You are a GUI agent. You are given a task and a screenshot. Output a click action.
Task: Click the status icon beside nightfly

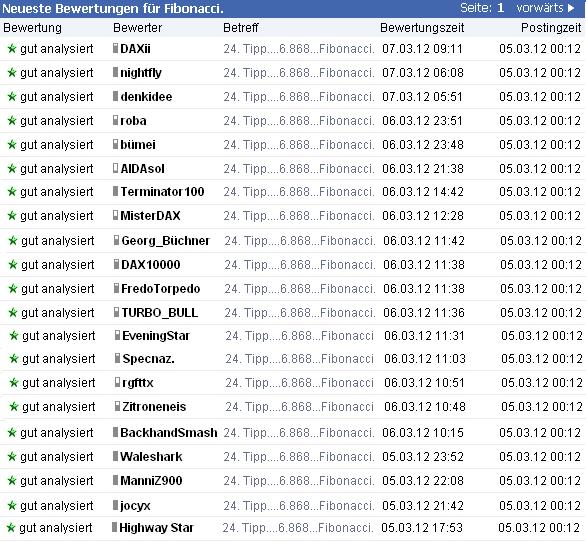[115, 72]
